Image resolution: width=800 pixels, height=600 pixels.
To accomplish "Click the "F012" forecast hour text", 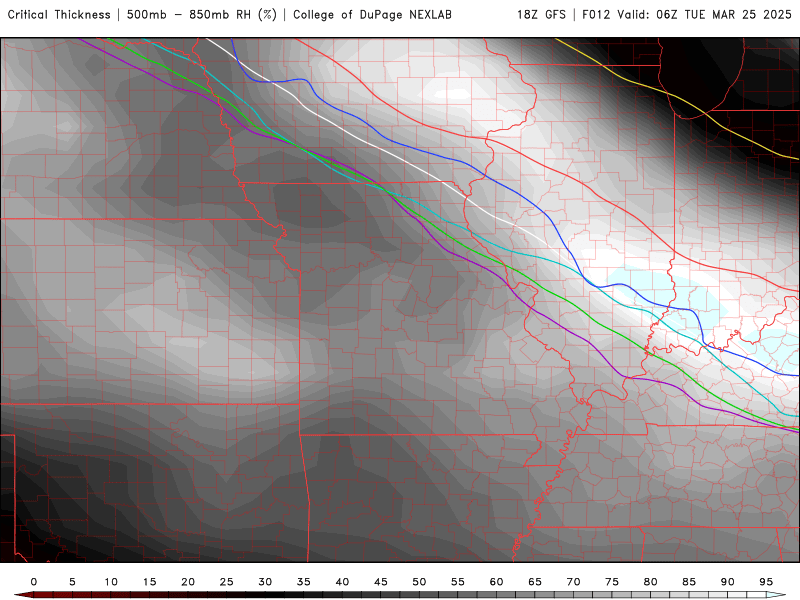I will (x=596, y=15).
